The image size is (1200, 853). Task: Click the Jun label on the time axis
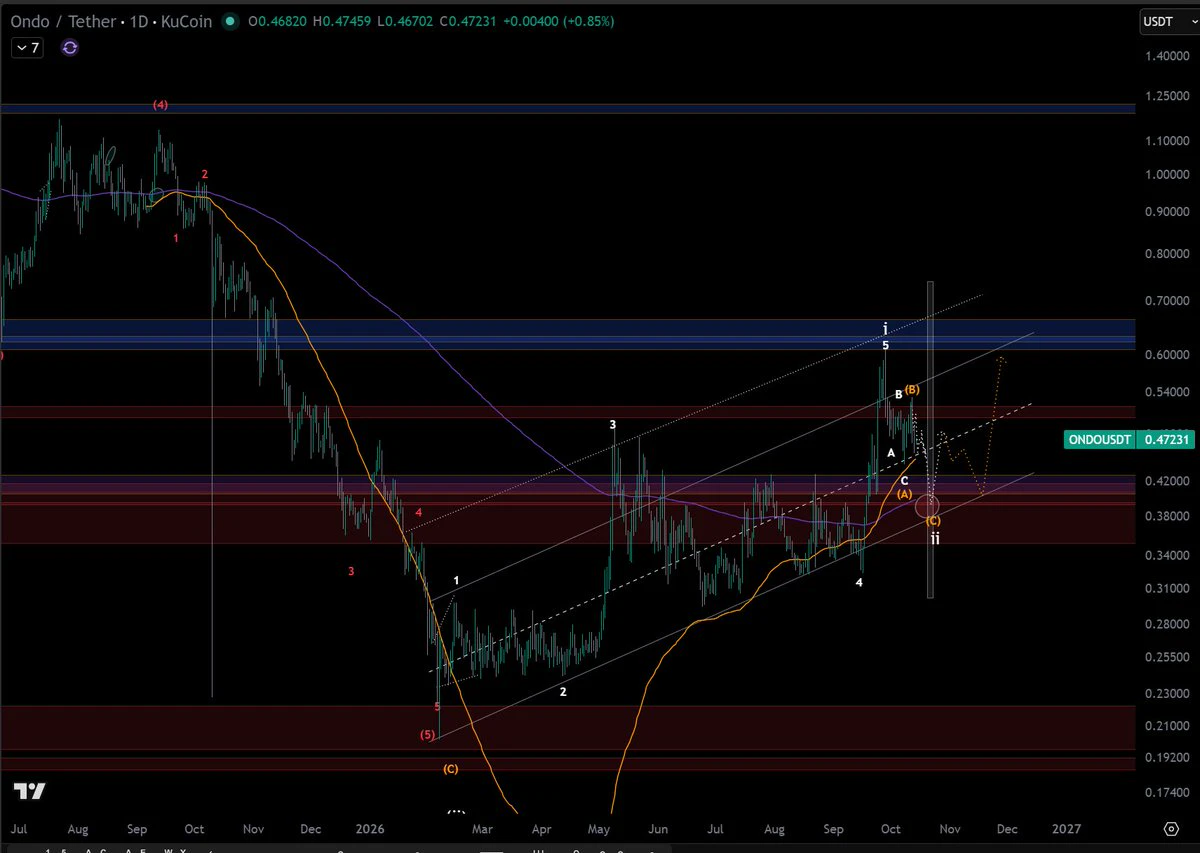coord(658,829)
